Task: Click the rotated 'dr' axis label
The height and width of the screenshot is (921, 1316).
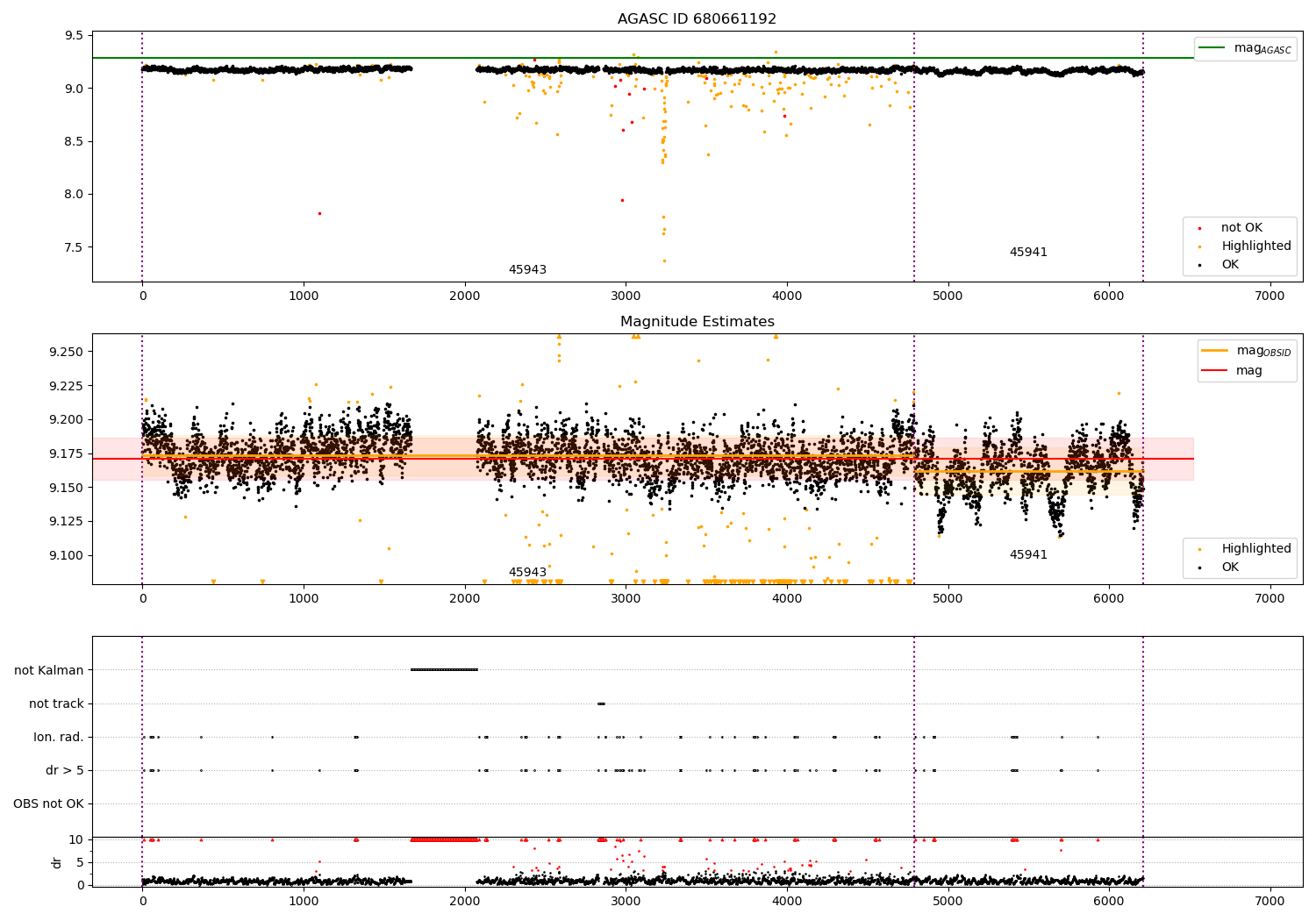Action: [x=57, y=862]
